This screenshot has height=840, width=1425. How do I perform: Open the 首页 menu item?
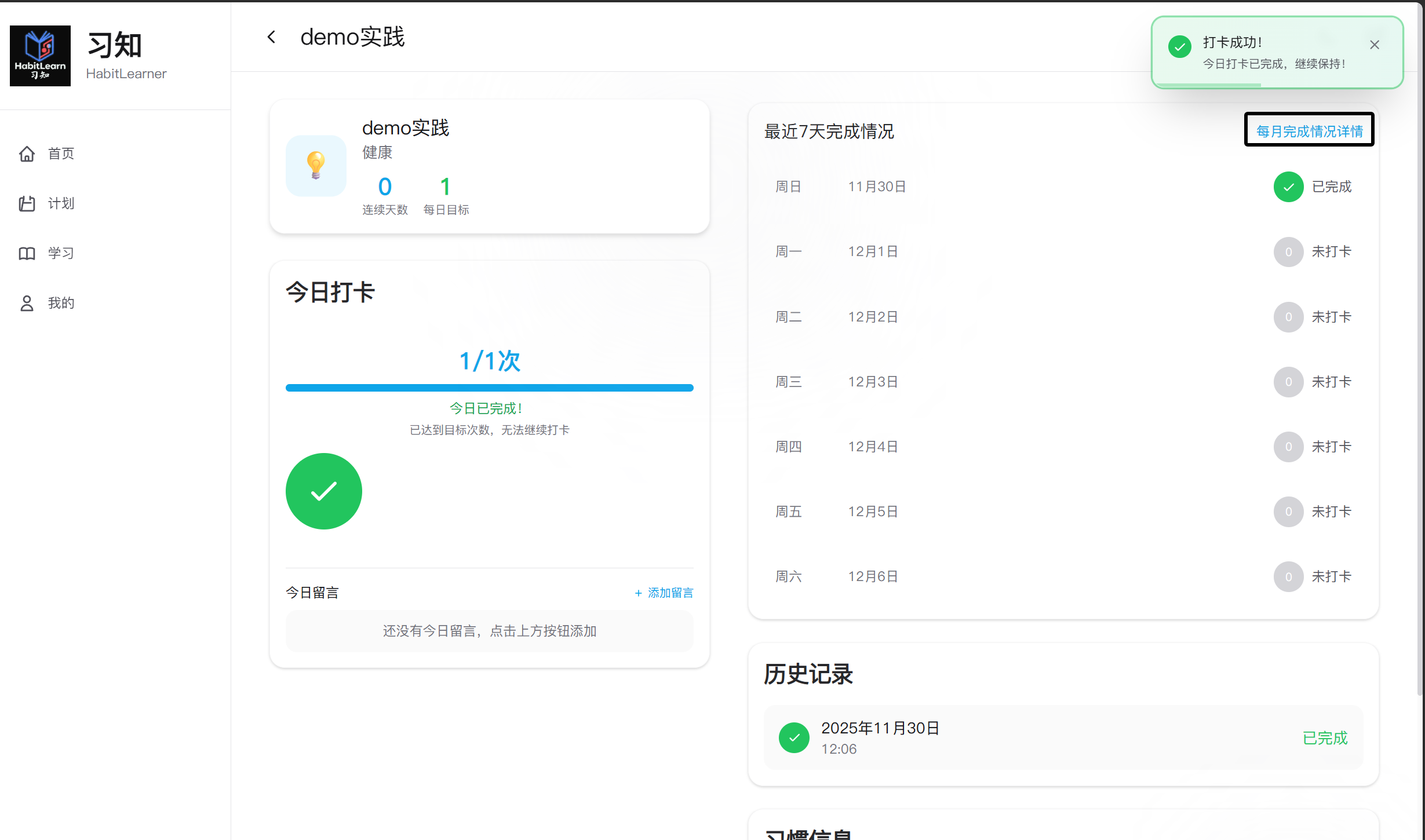click(60, 154)
